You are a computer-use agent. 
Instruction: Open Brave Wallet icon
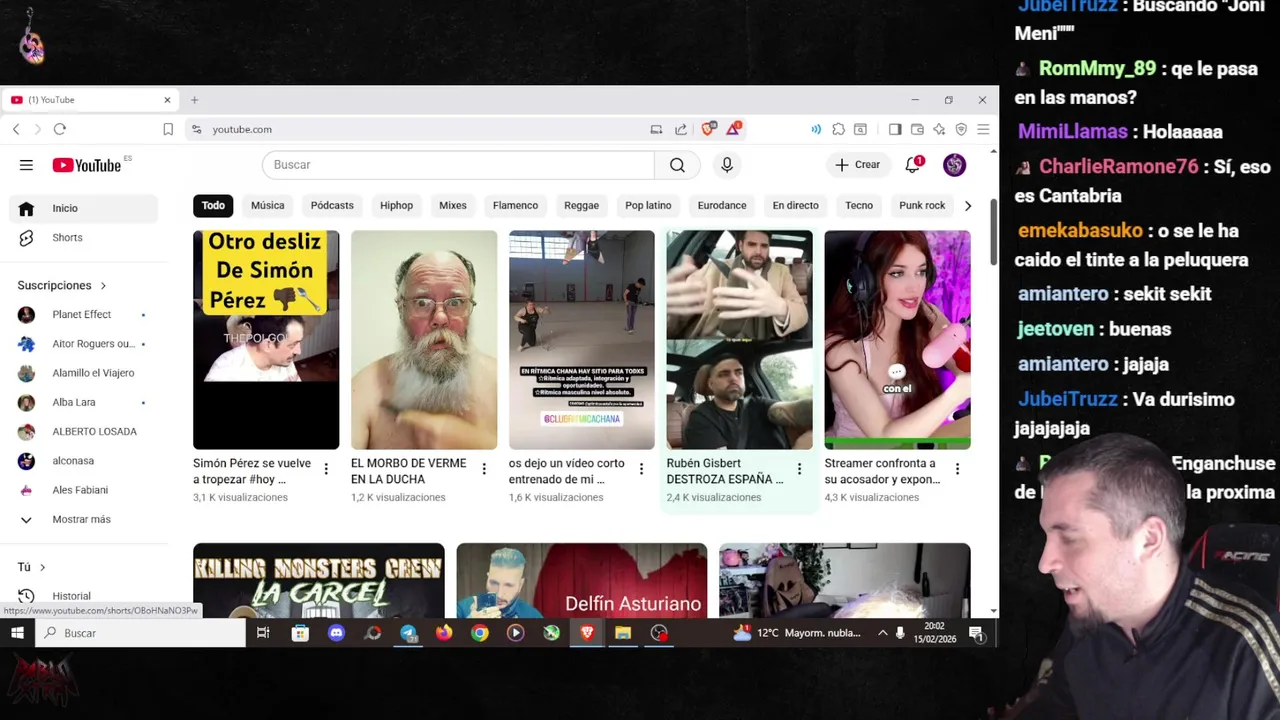917,129
